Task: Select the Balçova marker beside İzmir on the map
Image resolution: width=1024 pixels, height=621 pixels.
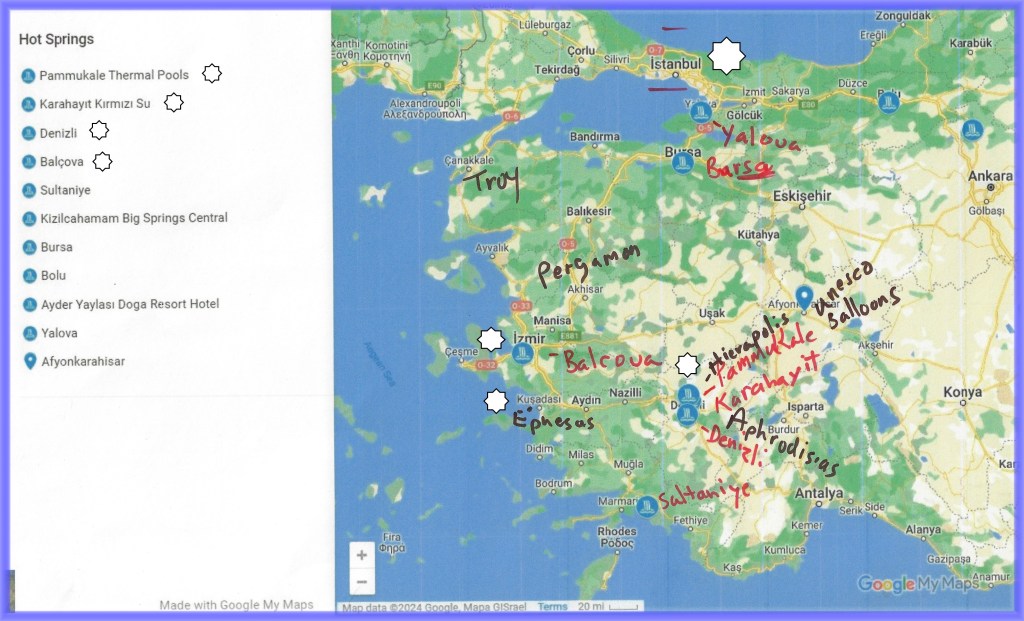Action: tap(520, 352)
